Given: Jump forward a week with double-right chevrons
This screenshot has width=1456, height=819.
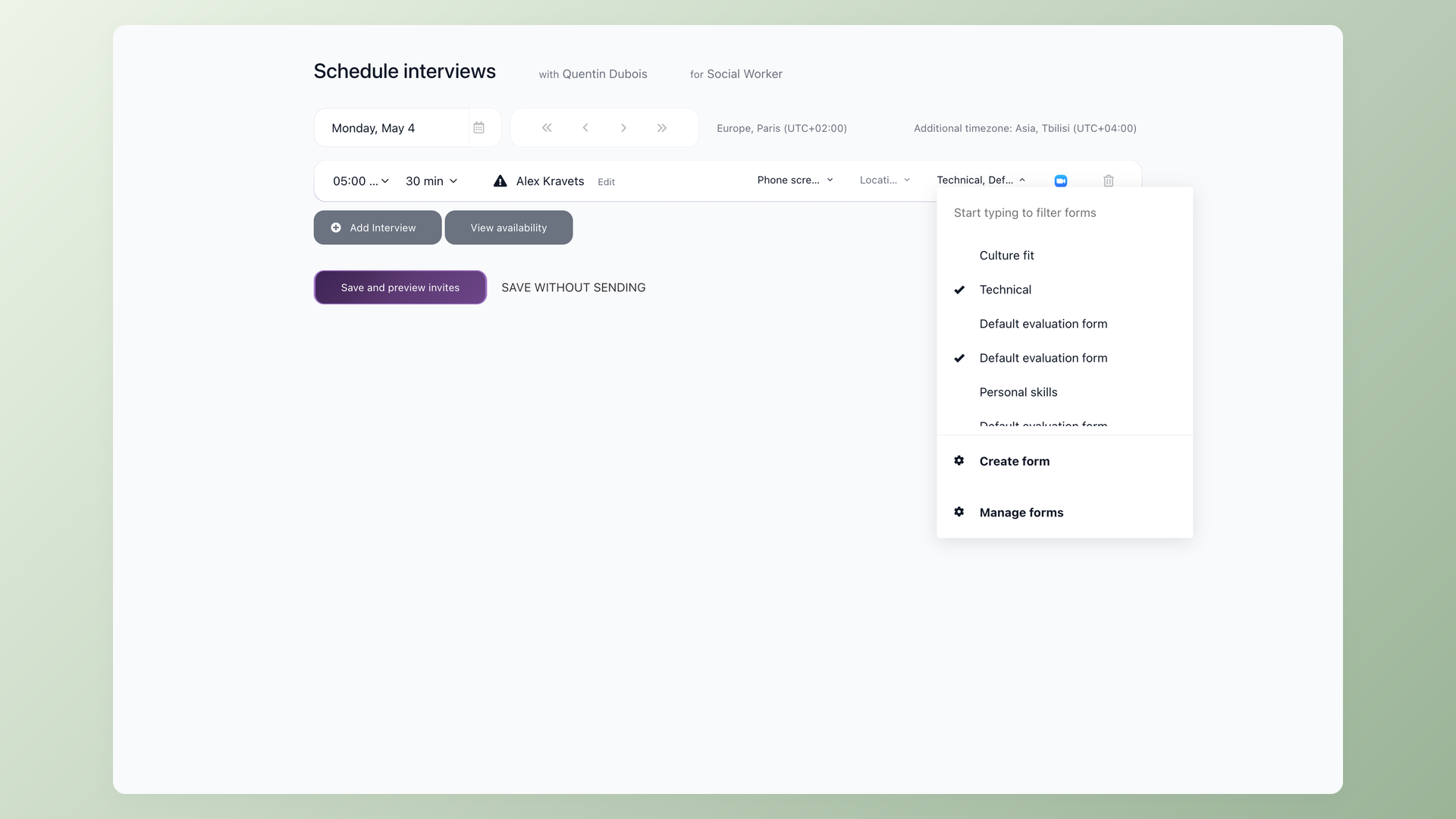Looking at the screenshot, I should 662,127.
